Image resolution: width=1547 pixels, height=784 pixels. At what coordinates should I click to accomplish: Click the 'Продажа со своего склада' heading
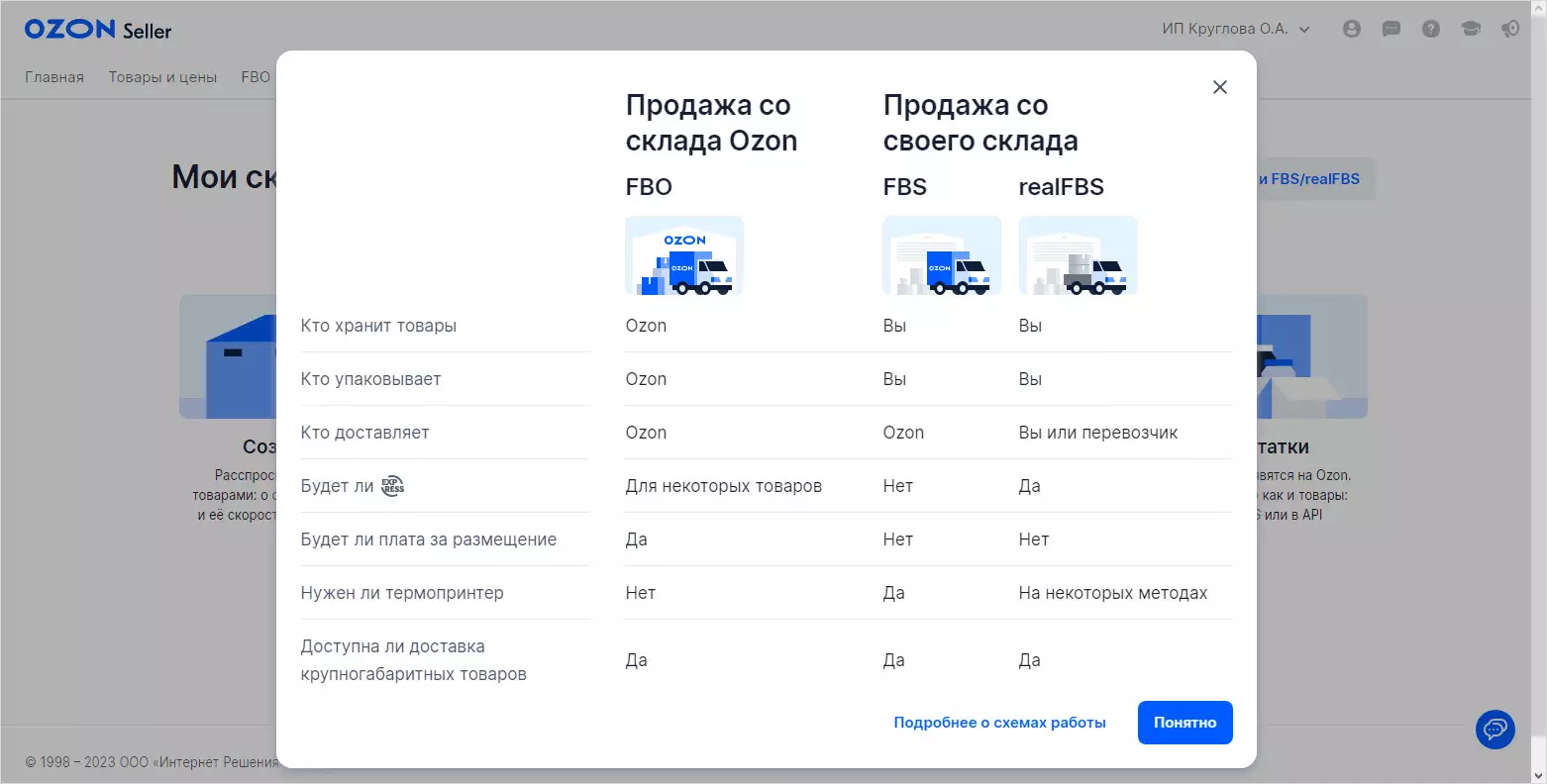point(980,123)
